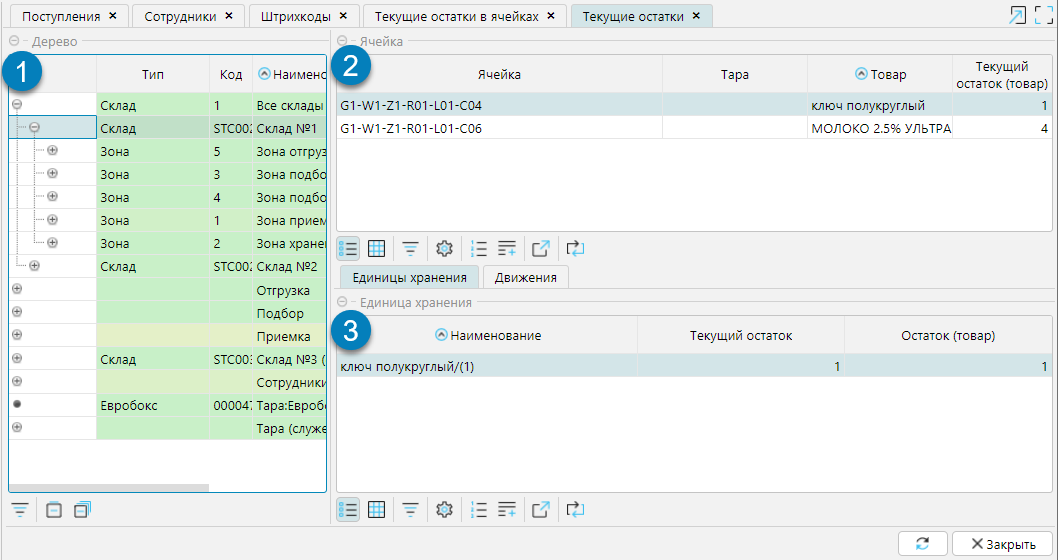This screenshot has height=560, width=1058.
Task: Expand the zone with code 4
Action: [x=52, y=196]
